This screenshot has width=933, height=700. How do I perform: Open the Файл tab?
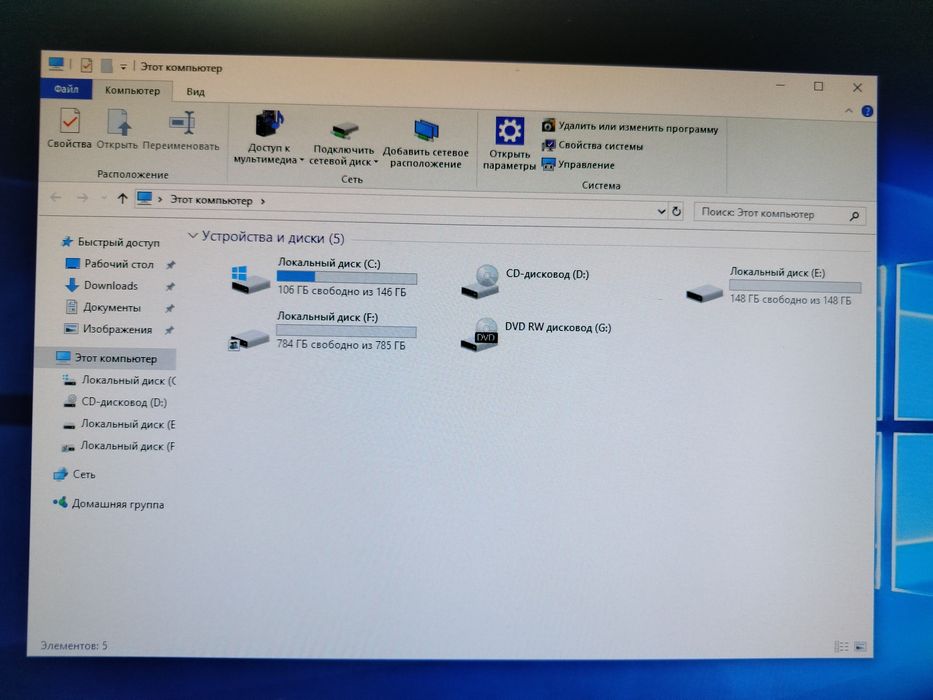[66, 89]
